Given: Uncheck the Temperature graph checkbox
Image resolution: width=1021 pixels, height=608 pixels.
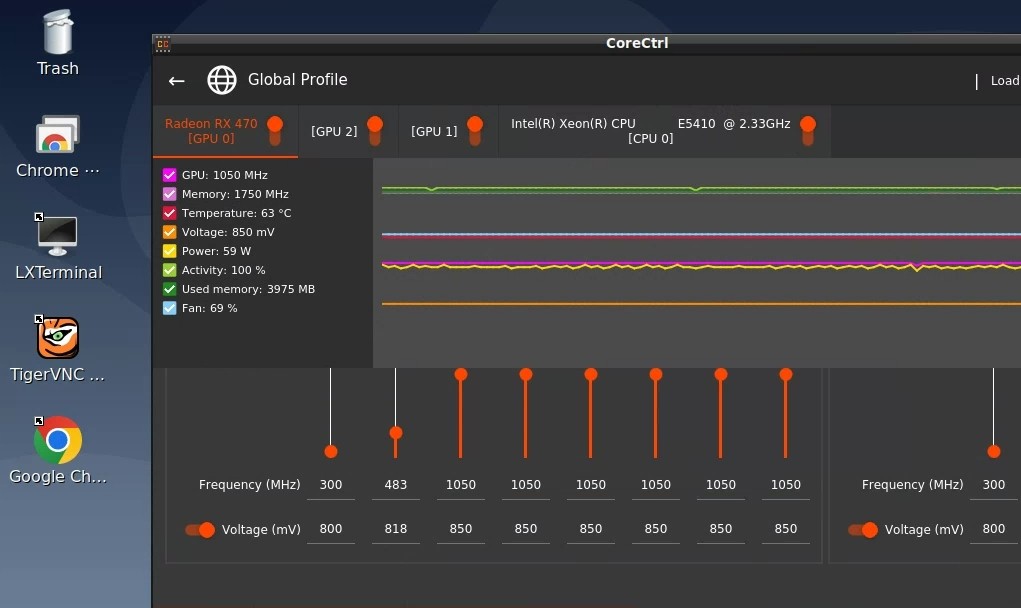Looking at the screenshot, I should pos(169,213).
